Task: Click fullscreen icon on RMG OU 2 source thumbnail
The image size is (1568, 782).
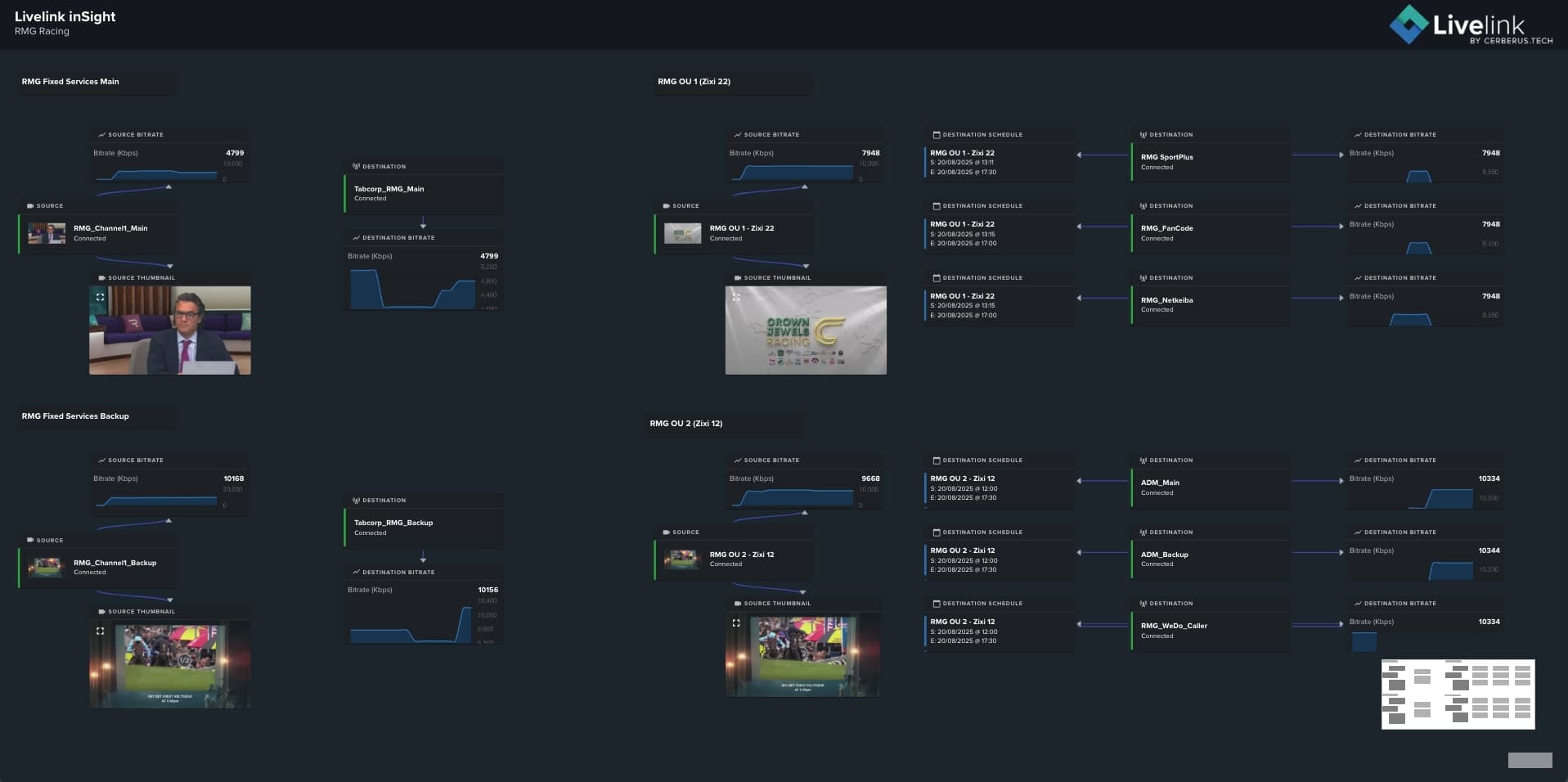Action: [736, 622]
